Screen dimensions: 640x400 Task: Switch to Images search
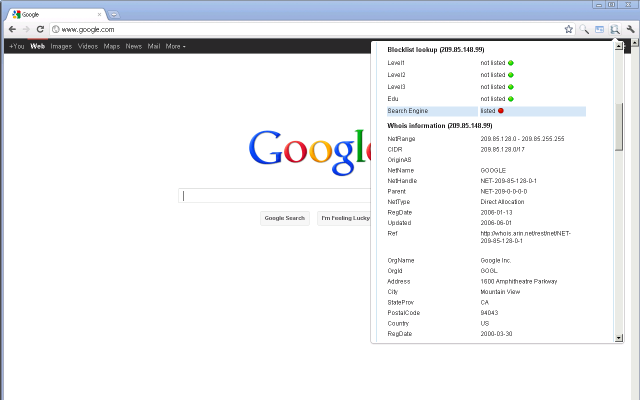(x=61, y=46)
